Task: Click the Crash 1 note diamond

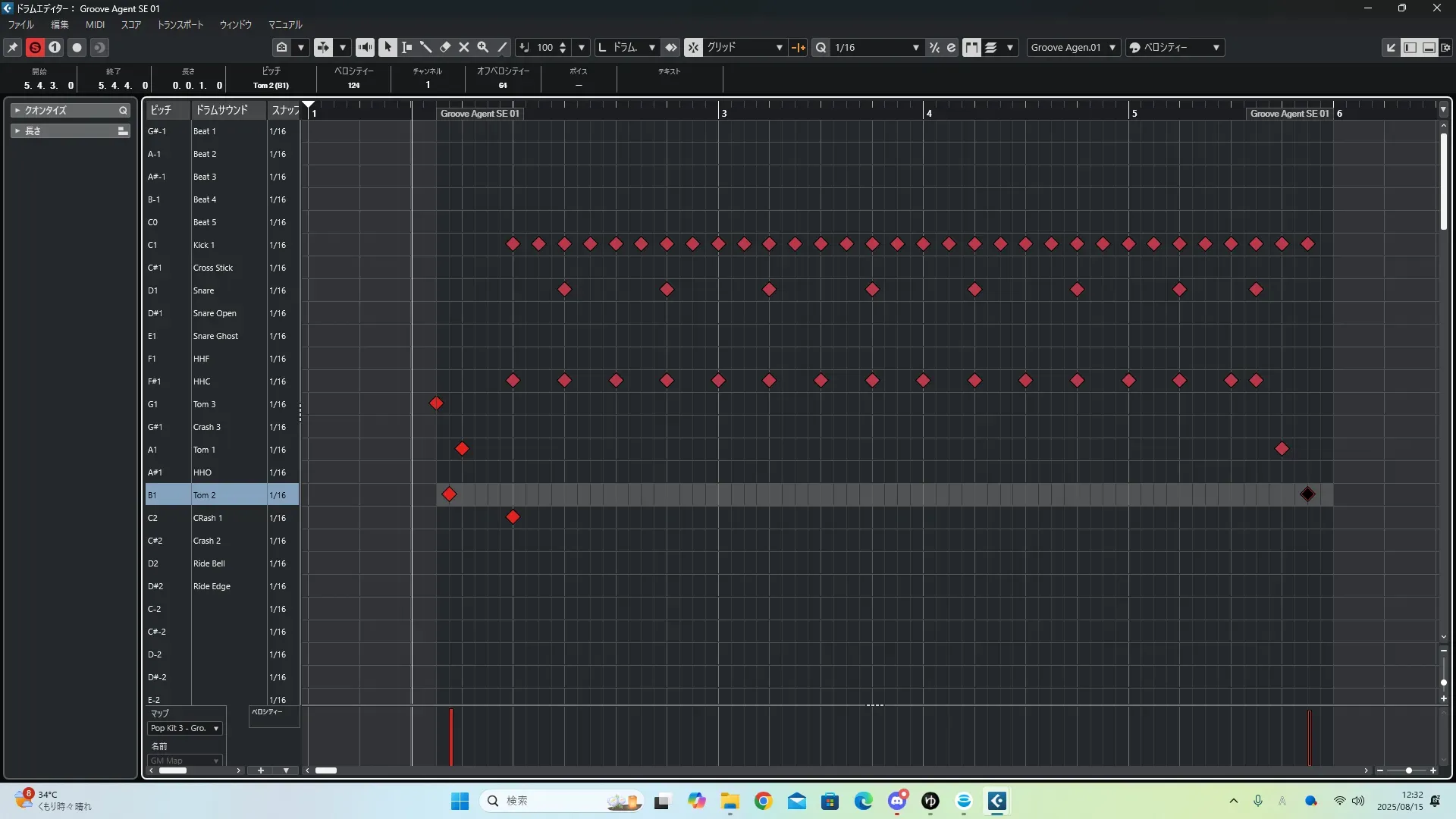Action: coord(513,517)
